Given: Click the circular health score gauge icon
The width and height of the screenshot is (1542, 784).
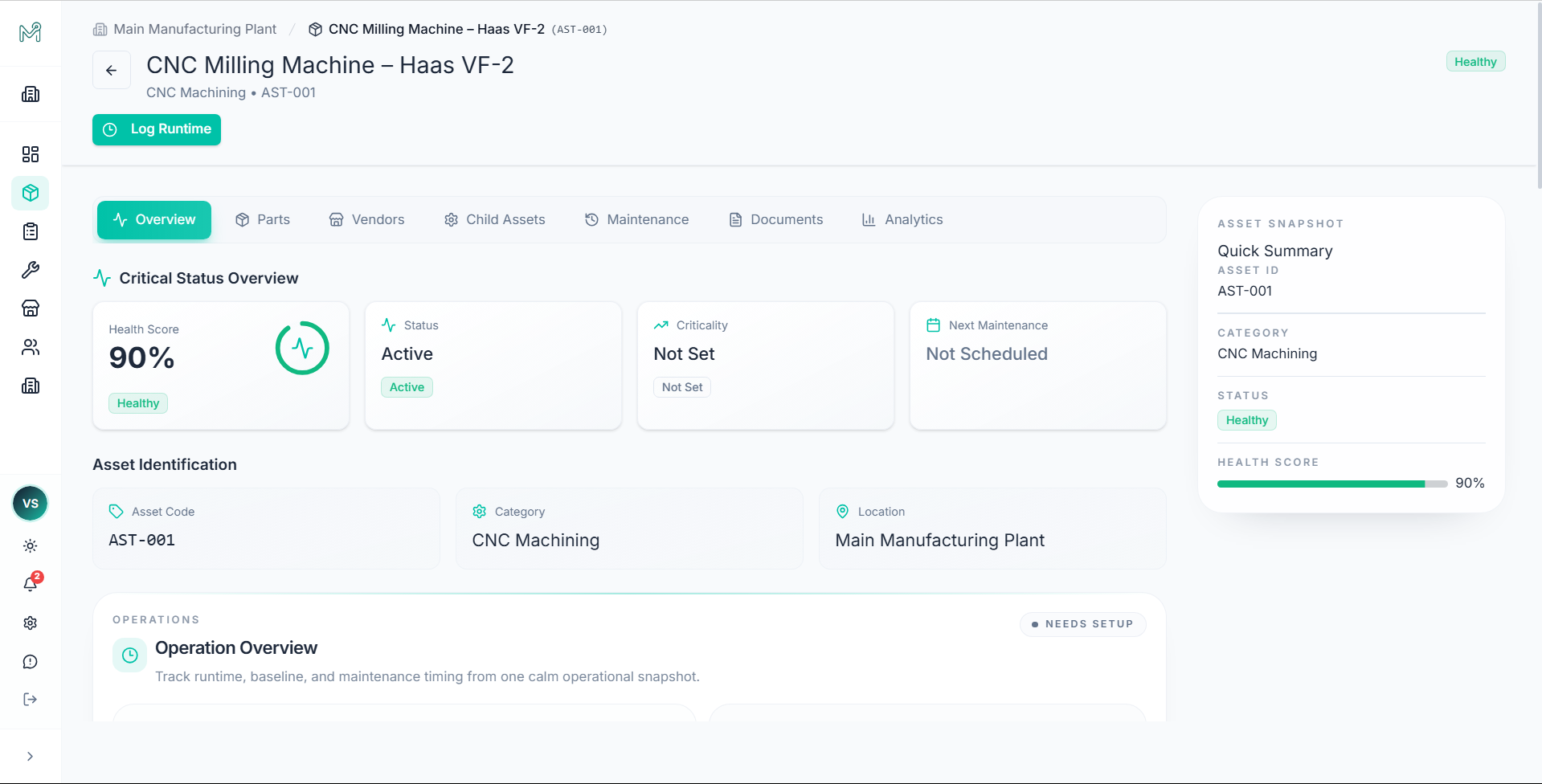Looking at the screenshot, I should [302, 348].
